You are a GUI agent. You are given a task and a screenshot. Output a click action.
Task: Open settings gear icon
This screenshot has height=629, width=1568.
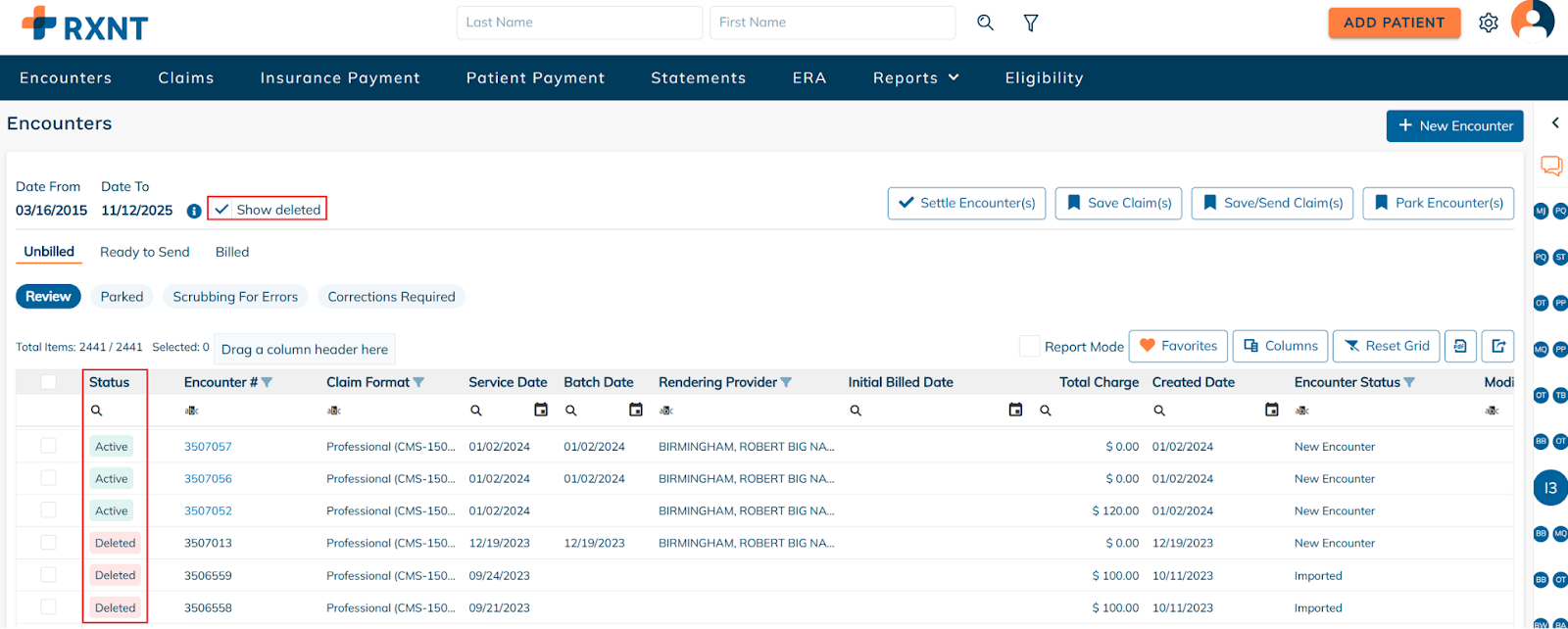click(1488, 23)
